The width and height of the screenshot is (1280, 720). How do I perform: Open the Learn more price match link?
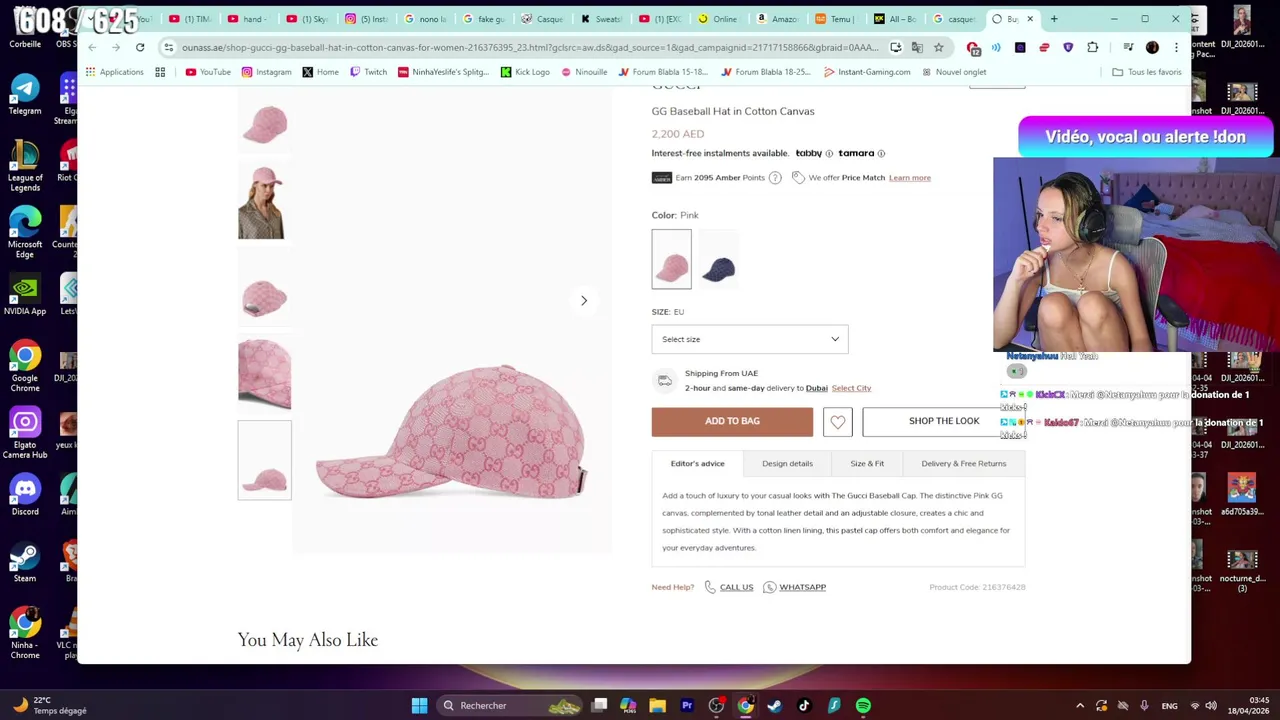pos(910,178)
